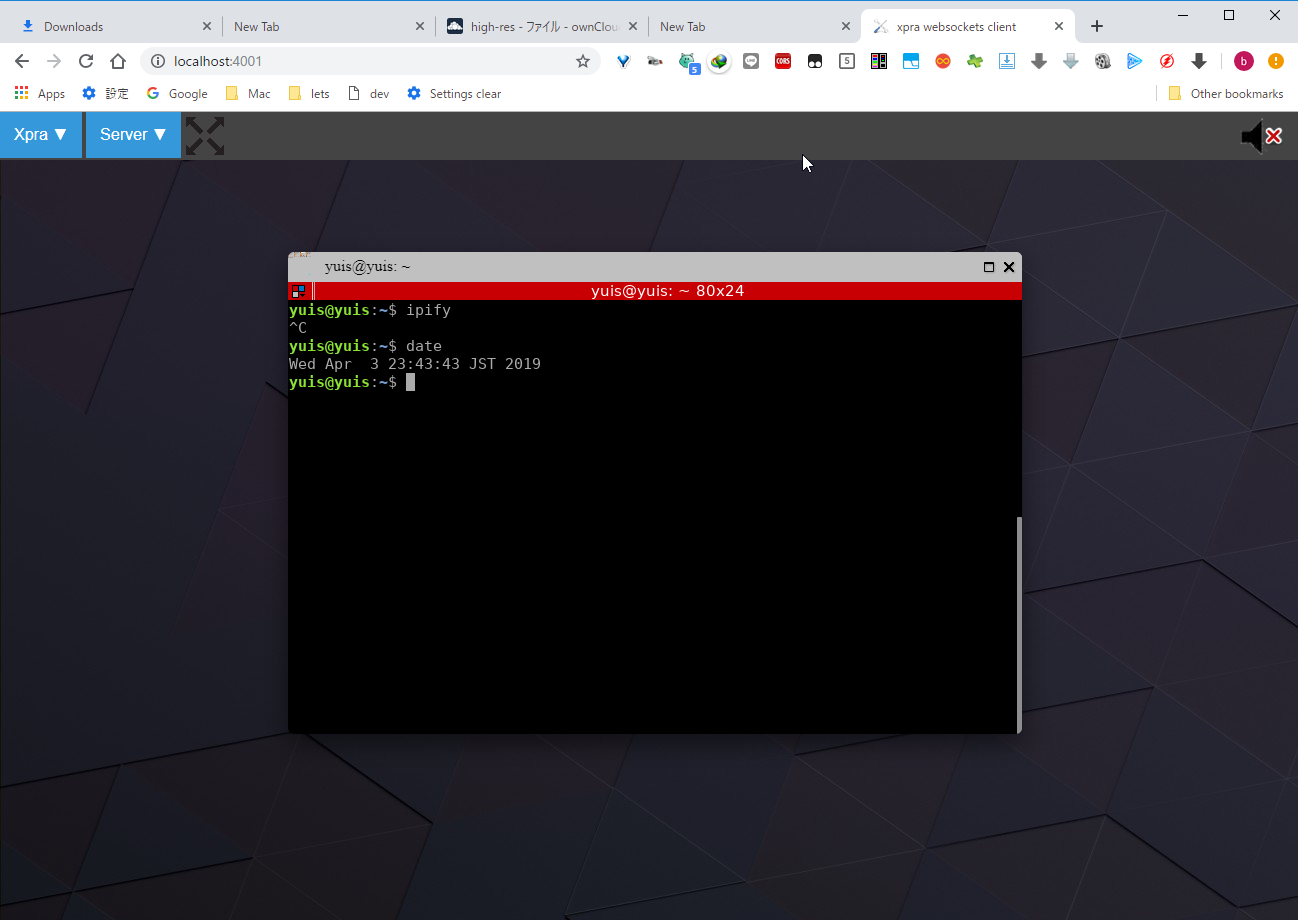1298x920 pixels.
Task: Open the Other bookmarks folder
Action: click(x=1226, y=94)
